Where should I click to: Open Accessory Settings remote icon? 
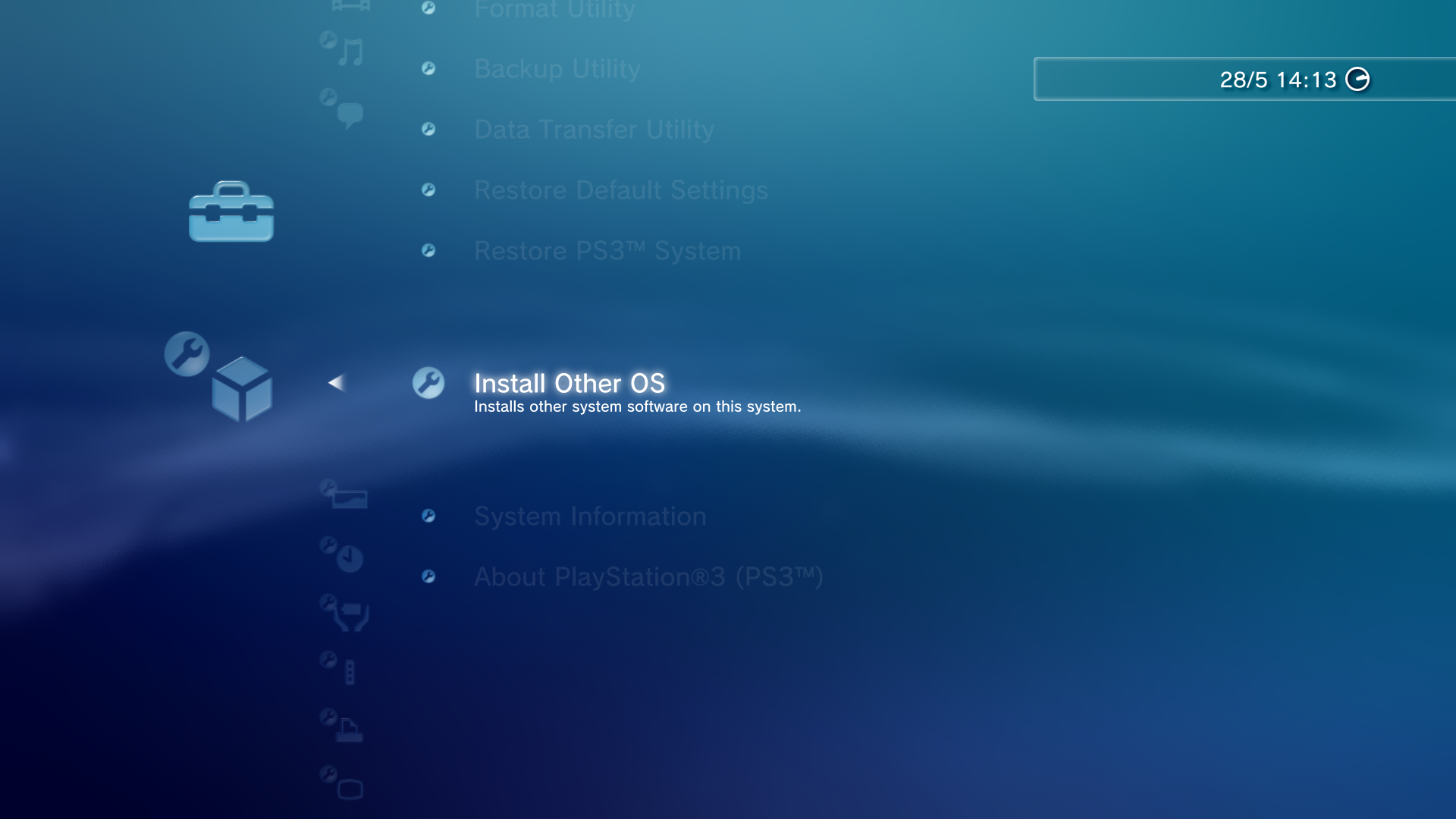pos(338,668)
